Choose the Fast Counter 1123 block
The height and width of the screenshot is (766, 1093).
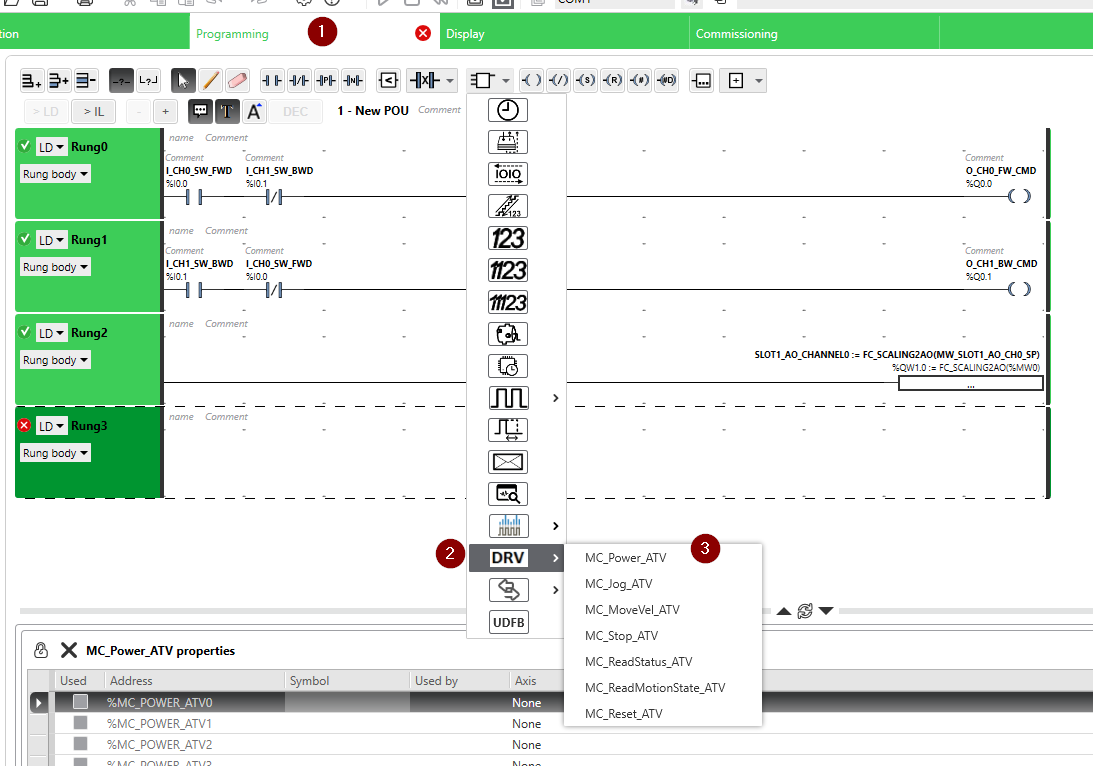coord(507,270)
